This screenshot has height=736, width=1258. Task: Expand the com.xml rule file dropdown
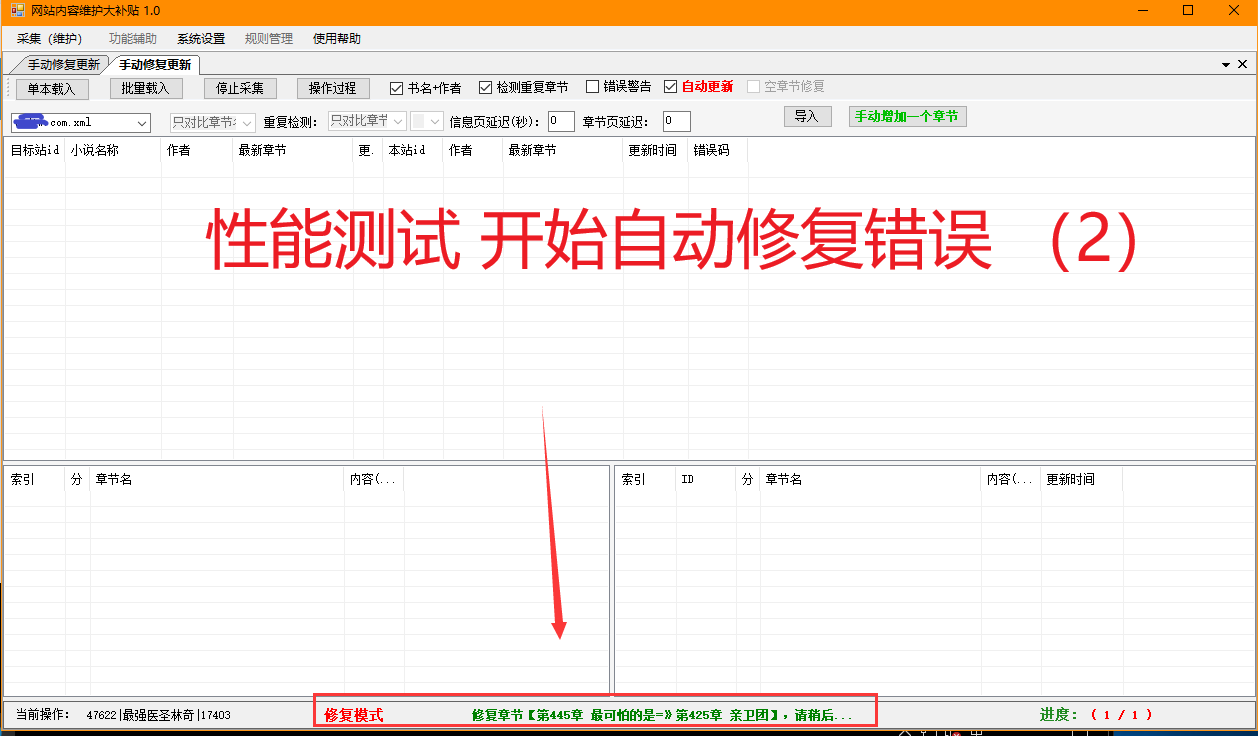click(x=141, y=123)
